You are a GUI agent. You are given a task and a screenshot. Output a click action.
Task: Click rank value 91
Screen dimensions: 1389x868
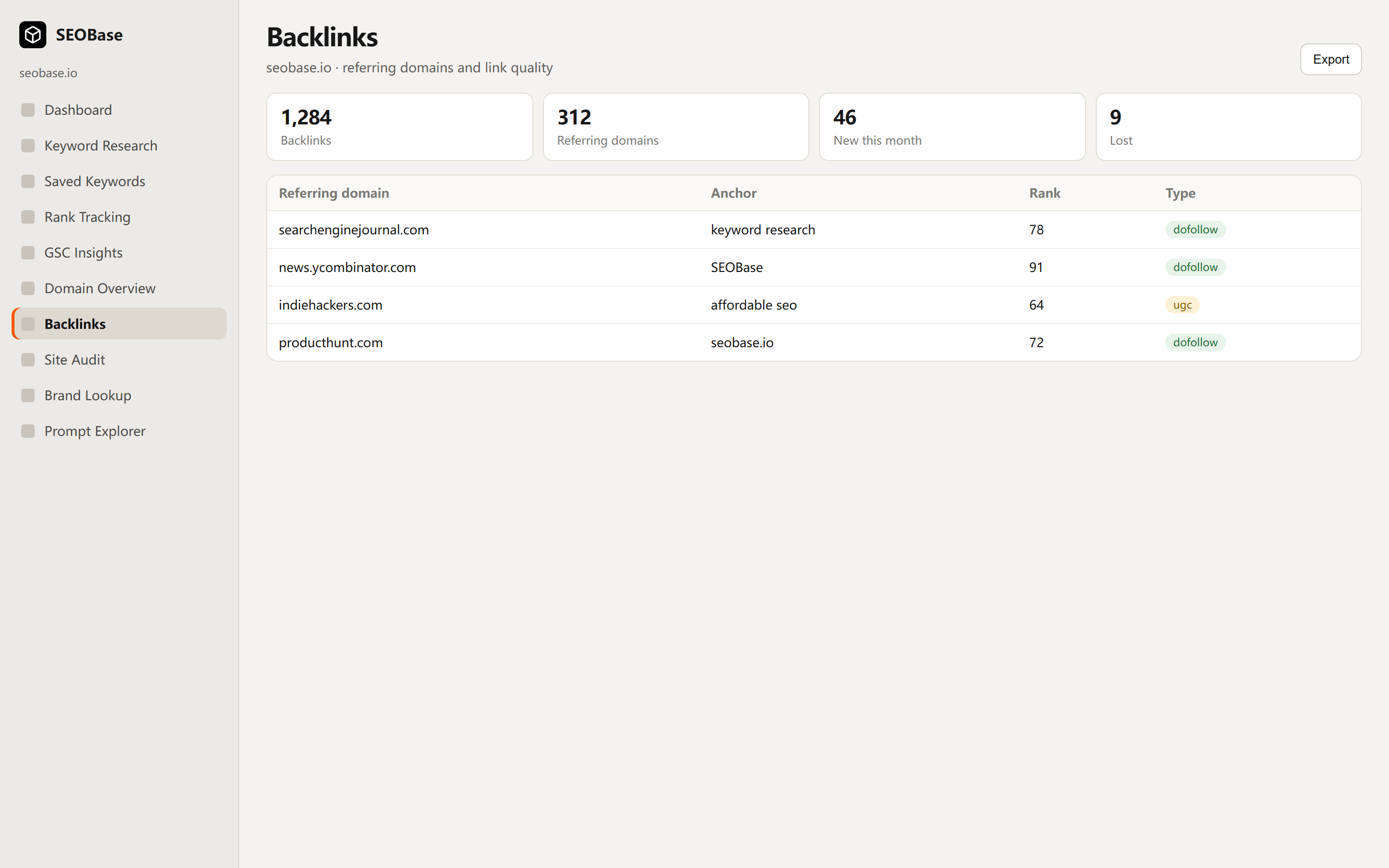click(x=1036, y=267)
